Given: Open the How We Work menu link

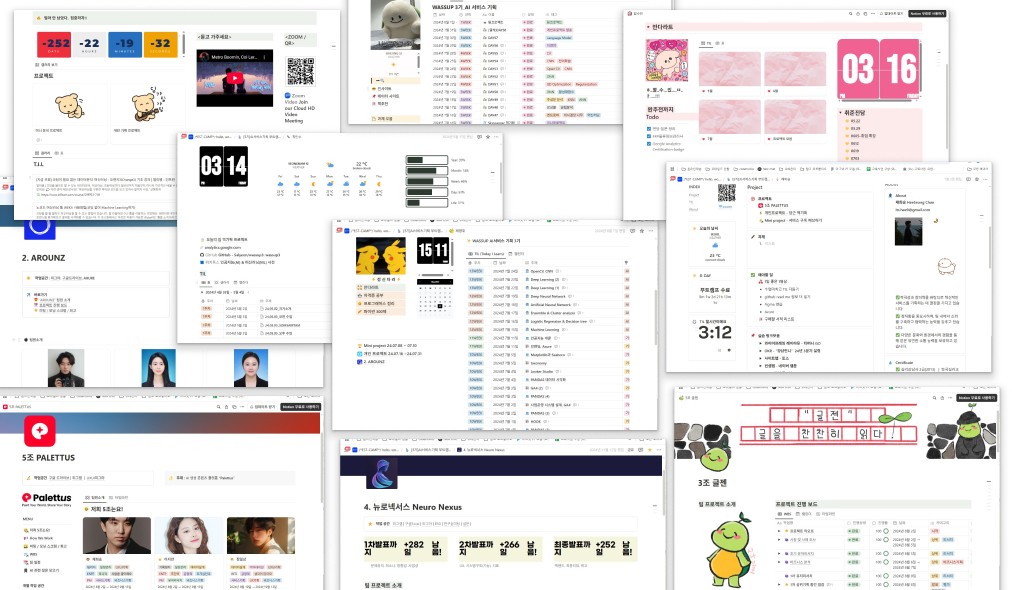Looking at the screenshot, I should coord(39,538).
